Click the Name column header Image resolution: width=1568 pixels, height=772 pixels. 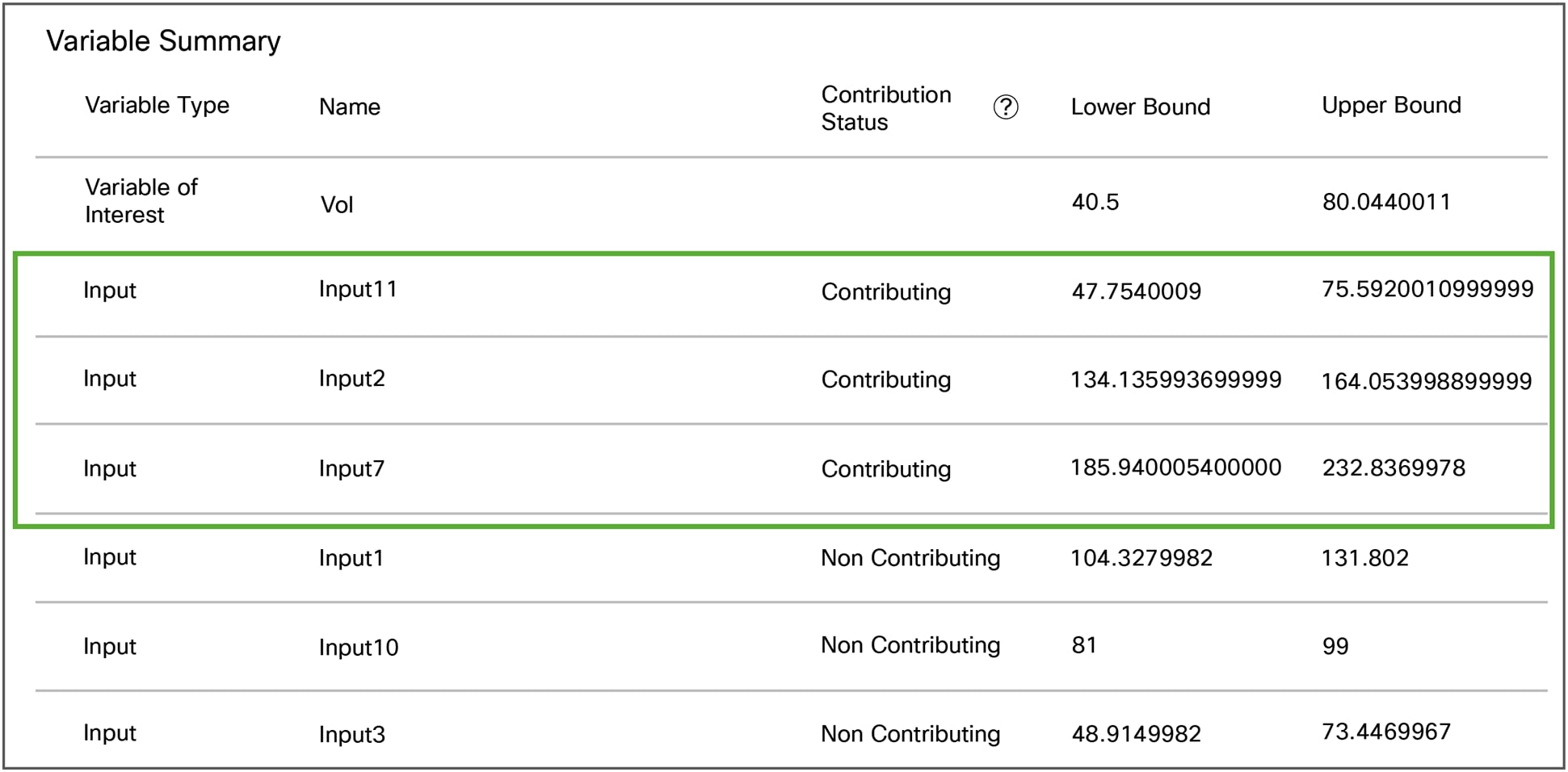click(x=349, y=107)
